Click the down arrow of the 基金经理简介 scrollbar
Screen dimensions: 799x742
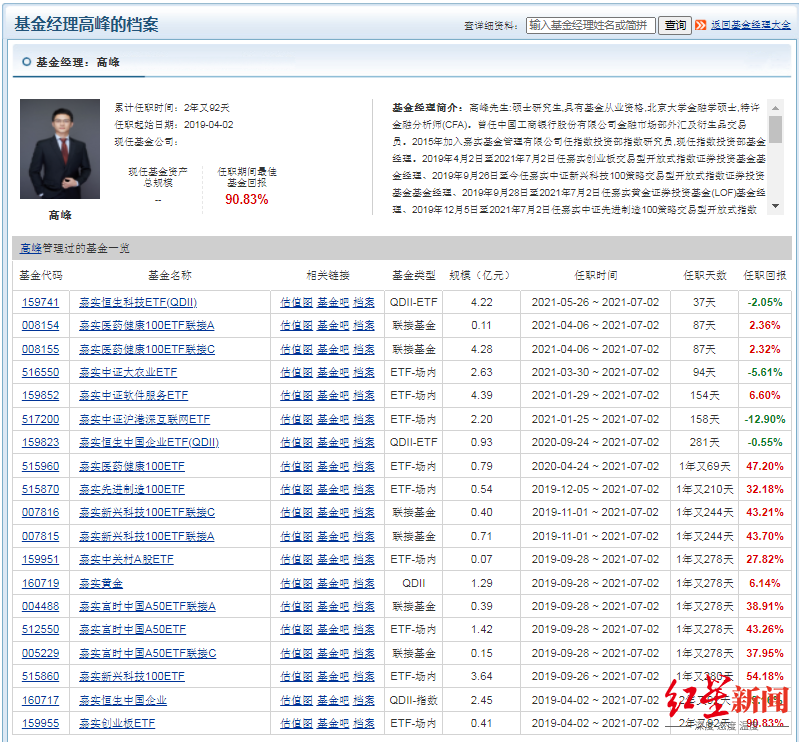pyautogui.click(x=775, y=206)
